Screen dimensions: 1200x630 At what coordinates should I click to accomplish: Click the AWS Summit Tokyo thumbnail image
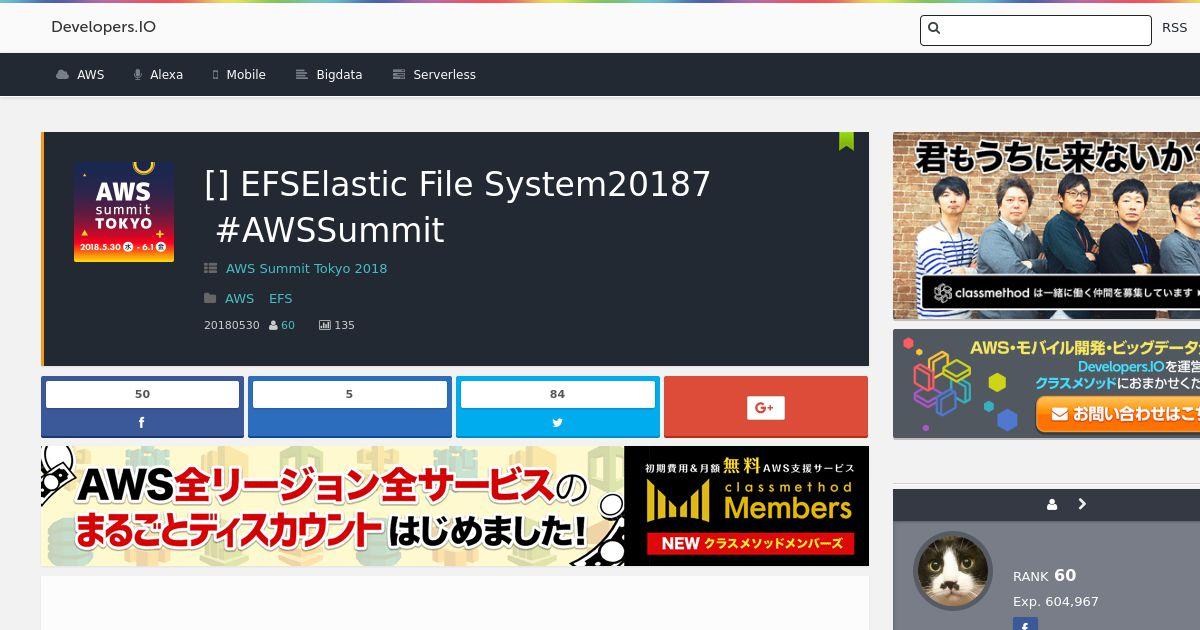(x=124, y=212)
